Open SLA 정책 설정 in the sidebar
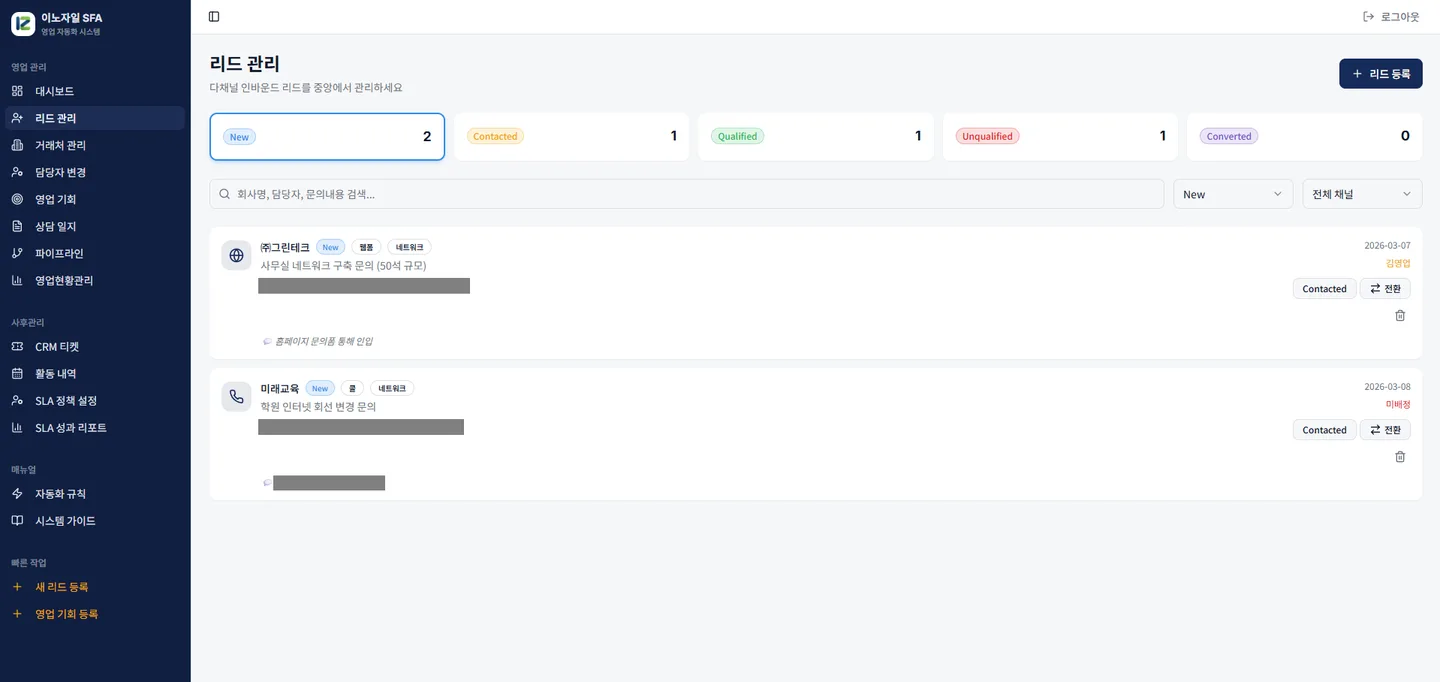The width and height of the screenshot is (1440, 682). pos(95,401)
